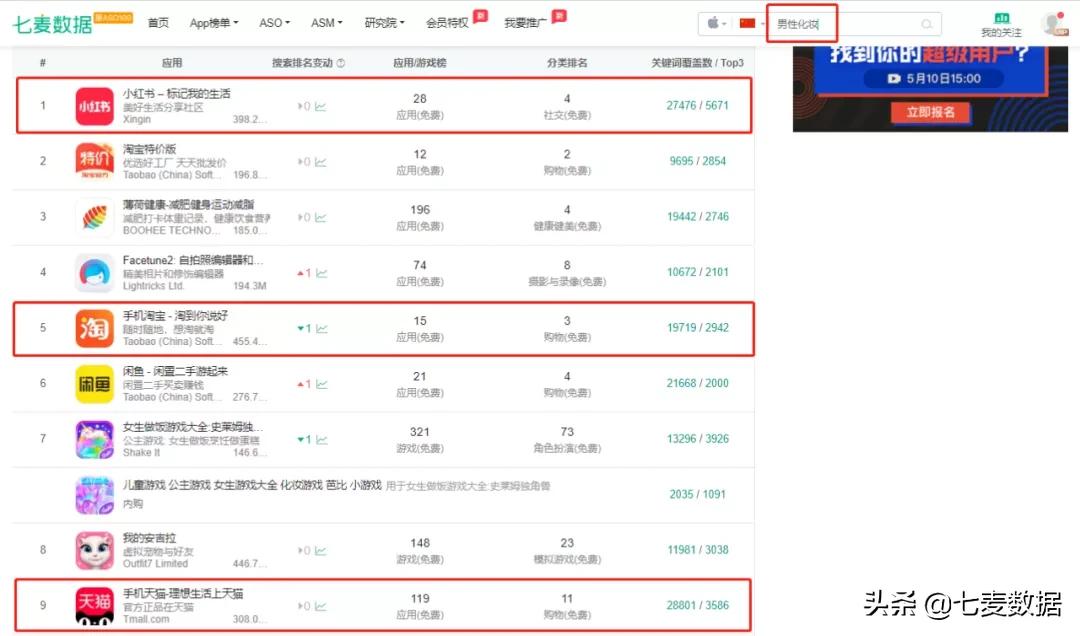Click the 手机天猫 app icon

[x=93, y=604]
